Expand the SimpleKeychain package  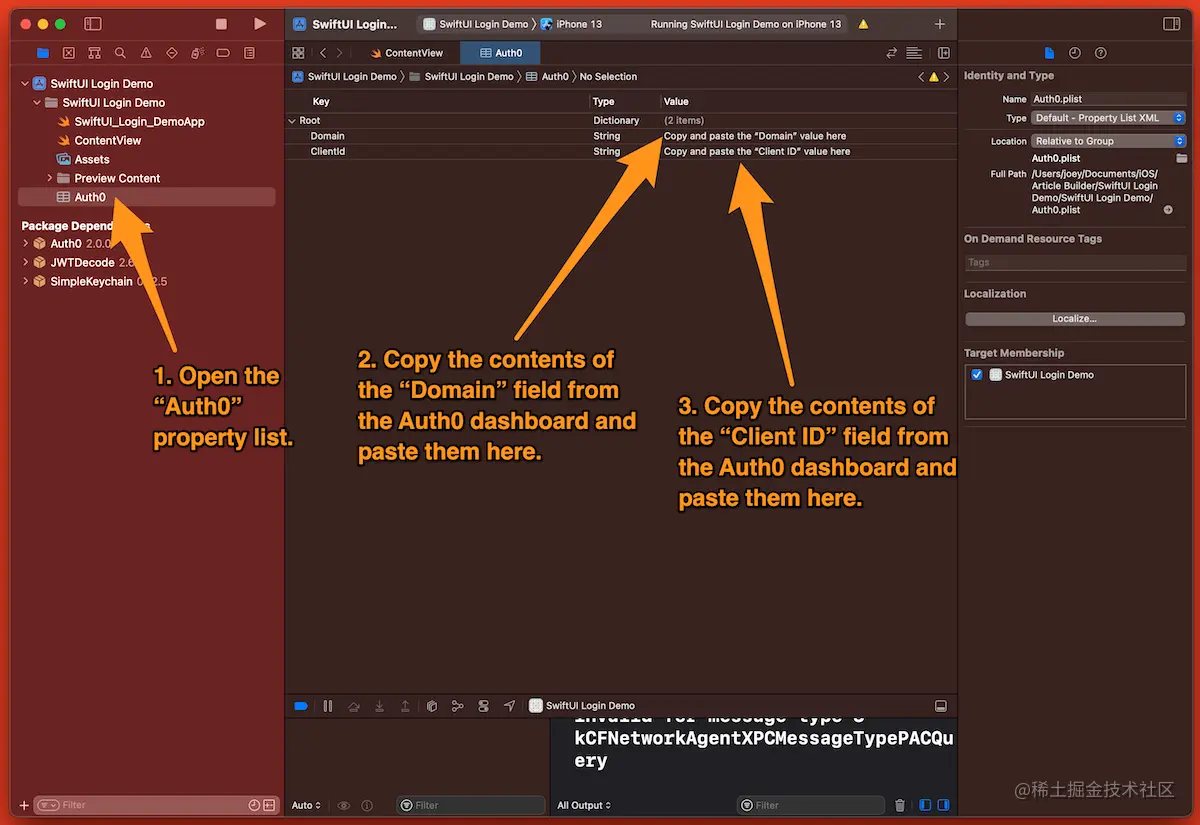pos(25,281)
